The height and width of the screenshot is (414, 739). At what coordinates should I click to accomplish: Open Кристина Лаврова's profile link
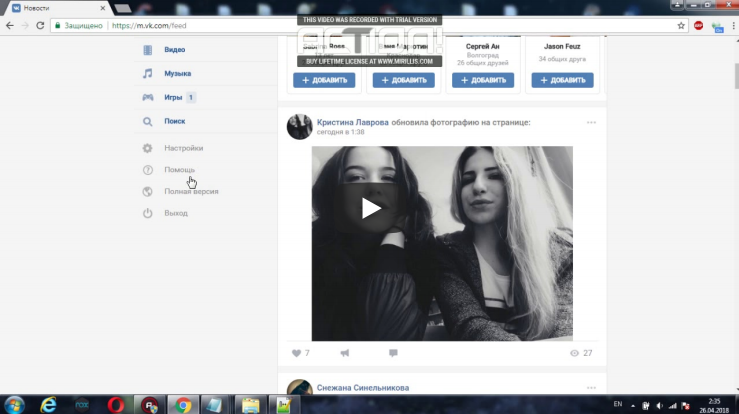click(x=352, y=122)
